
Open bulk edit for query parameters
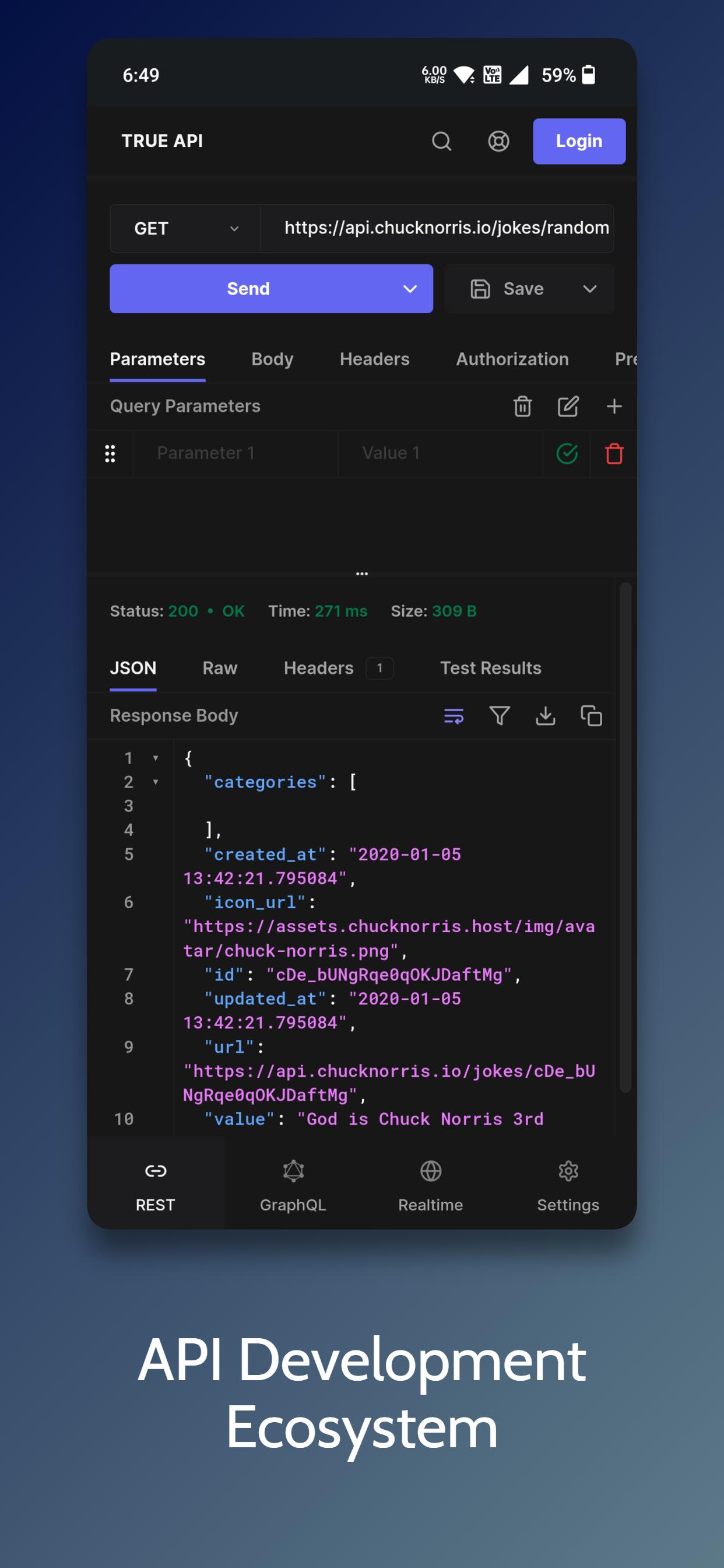568,406
